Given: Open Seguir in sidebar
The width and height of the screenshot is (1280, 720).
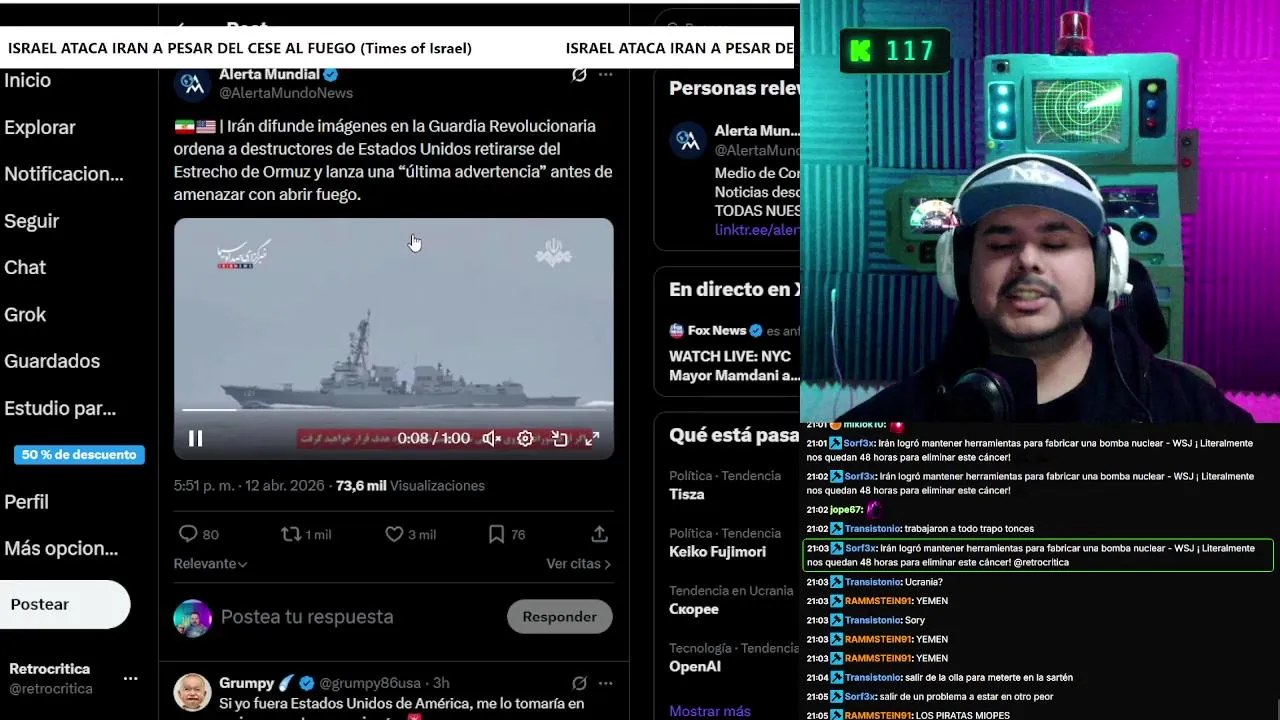Looking at the screenshot, I should (x=32, y=221).
